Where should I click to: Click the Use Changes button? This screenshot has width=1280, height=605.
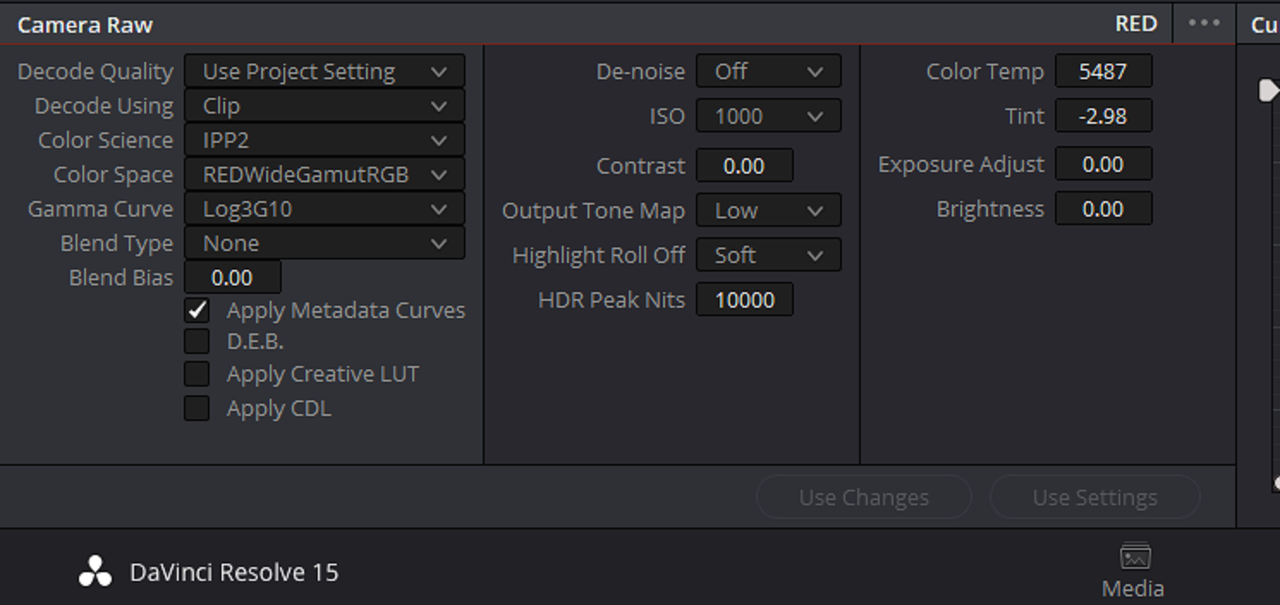click(864, 497)
